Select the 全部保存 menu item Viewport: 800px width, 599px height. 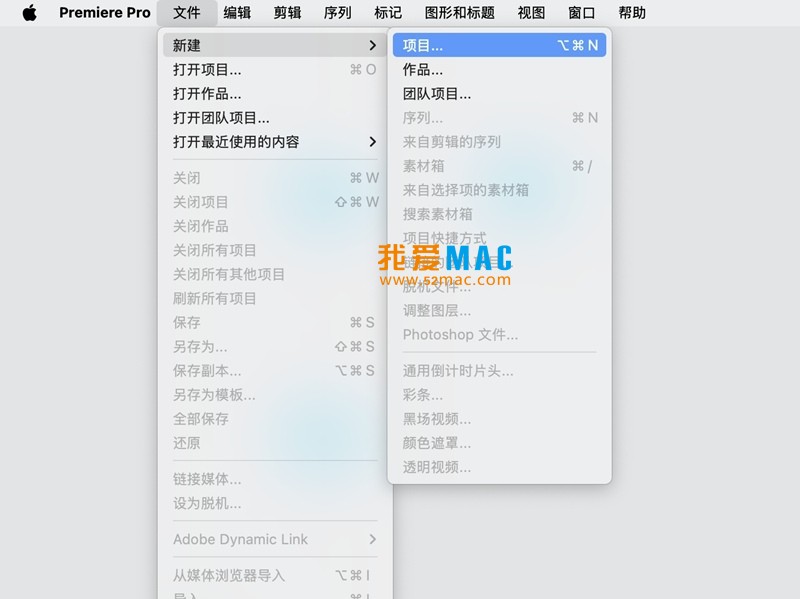click(x=275, y=419)
